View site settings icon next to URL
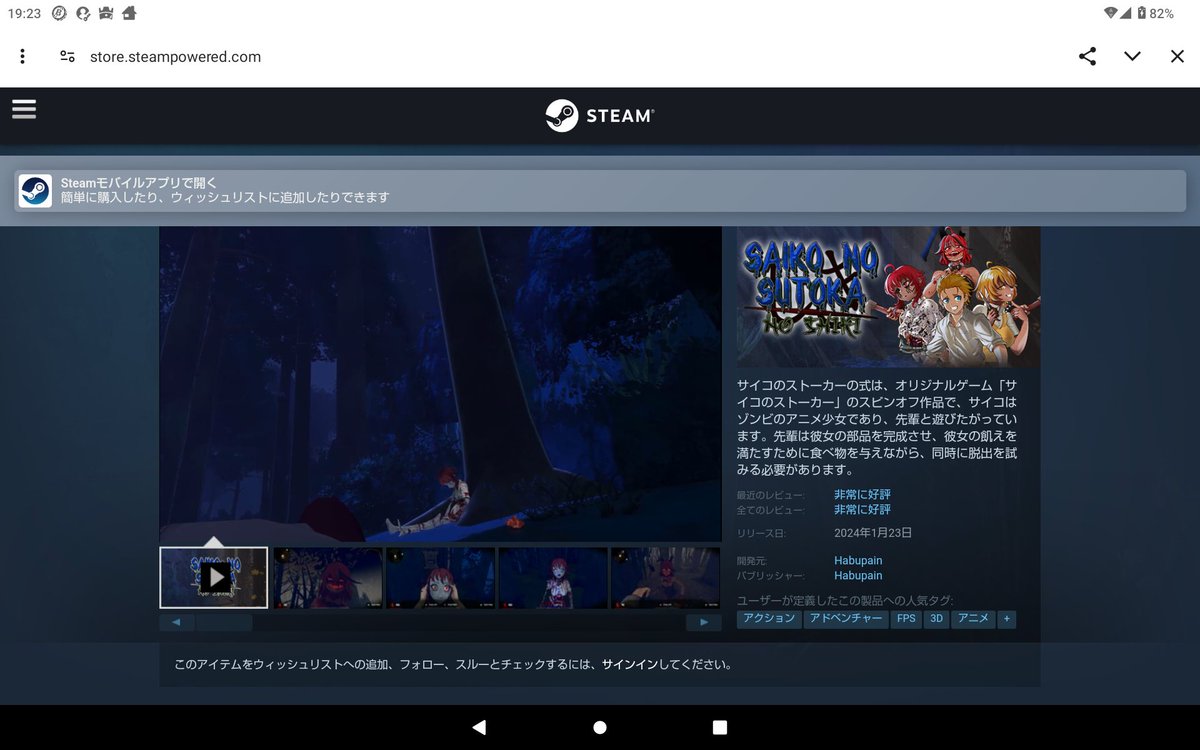 67,57
